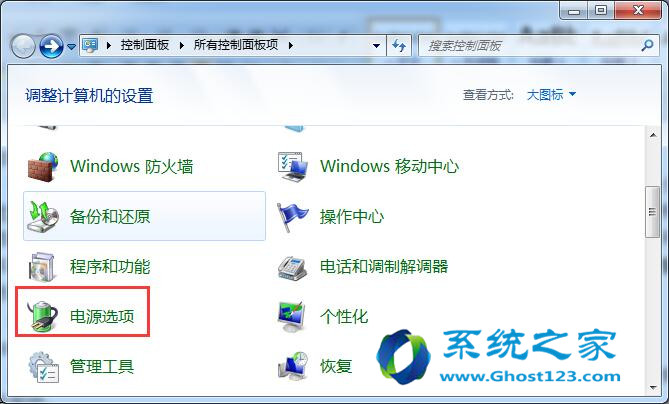669x404 pixels.
Task: Click in the 搜索控制面板 search field
Action: pos(533,46)
